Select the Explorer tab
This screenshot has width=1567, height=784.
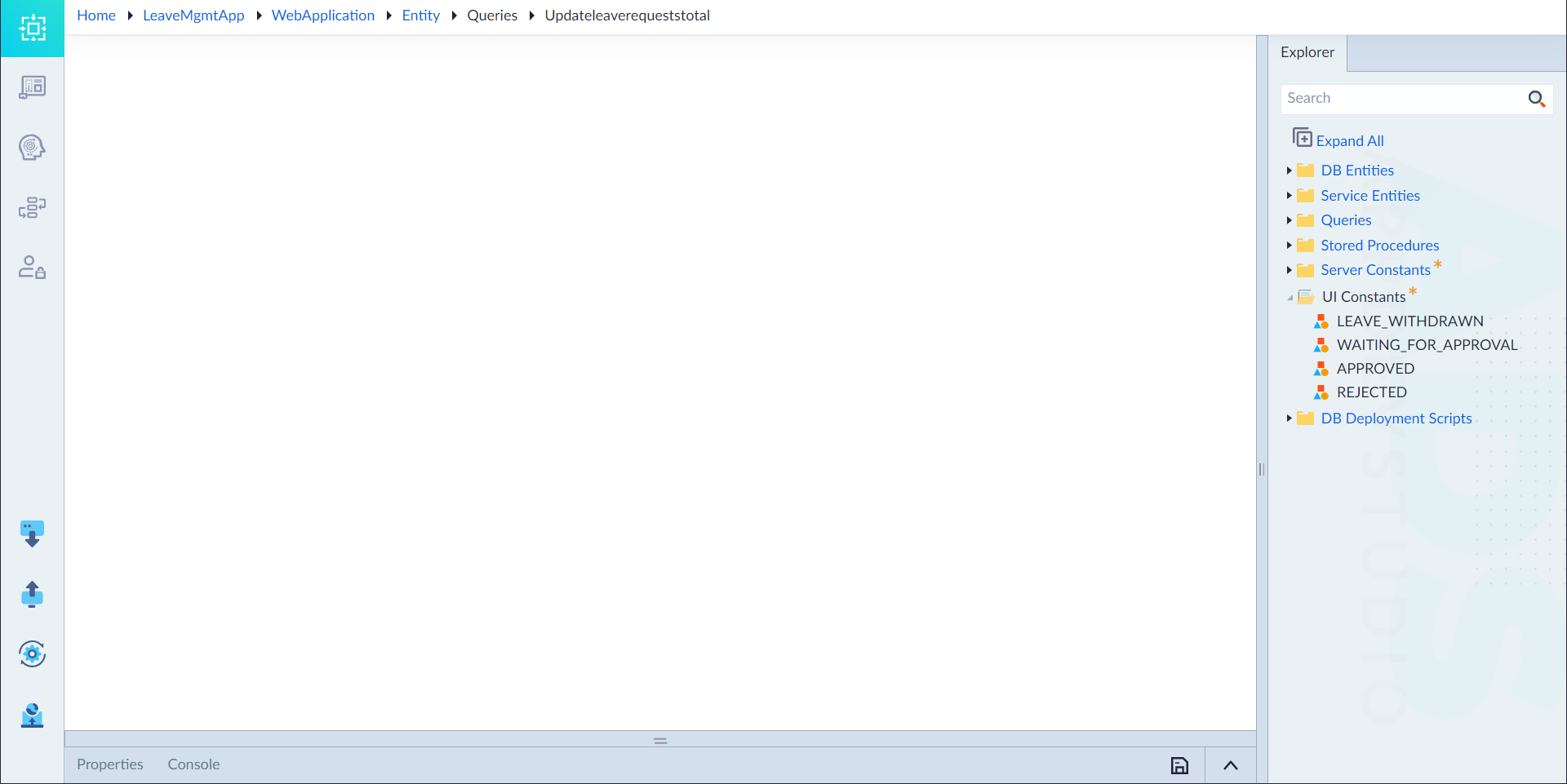[x=1307, y=52]
